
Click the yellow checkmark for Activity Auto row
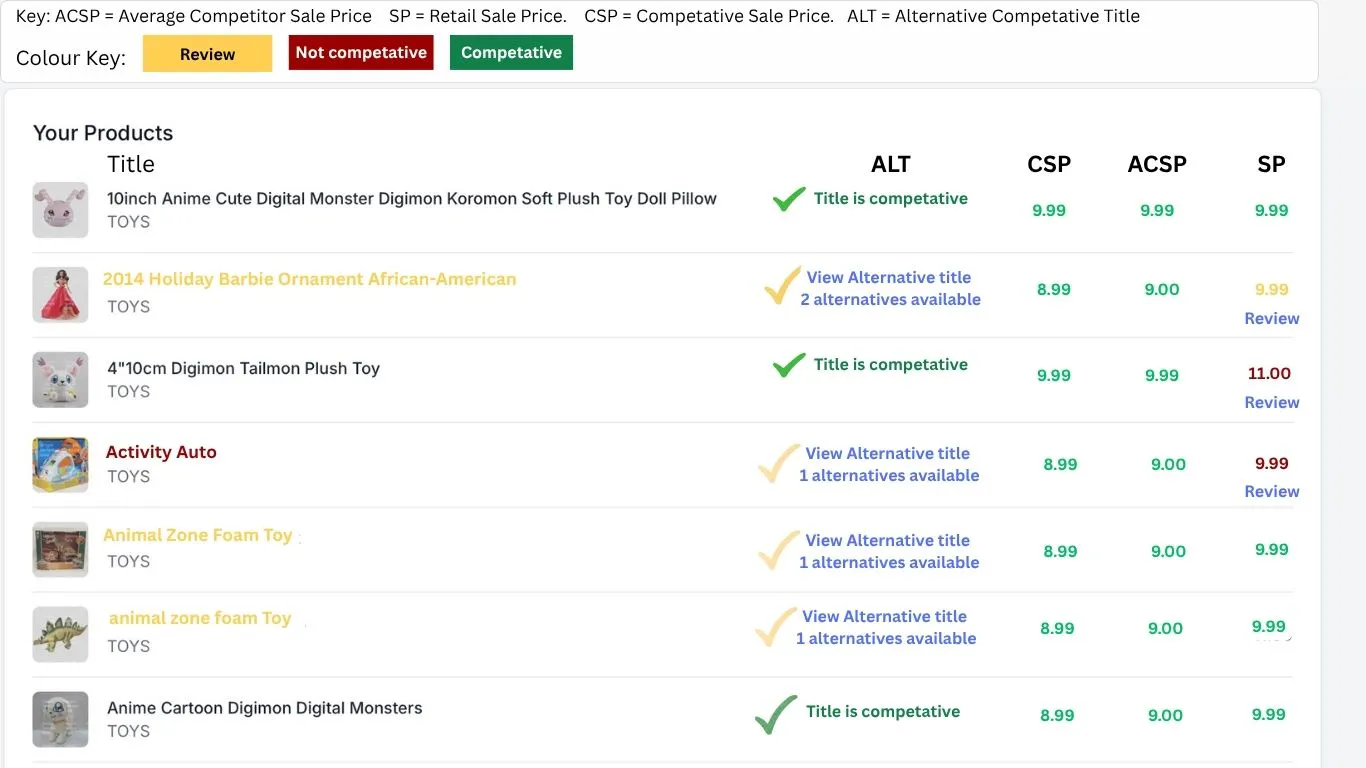[x=779, y=463]
